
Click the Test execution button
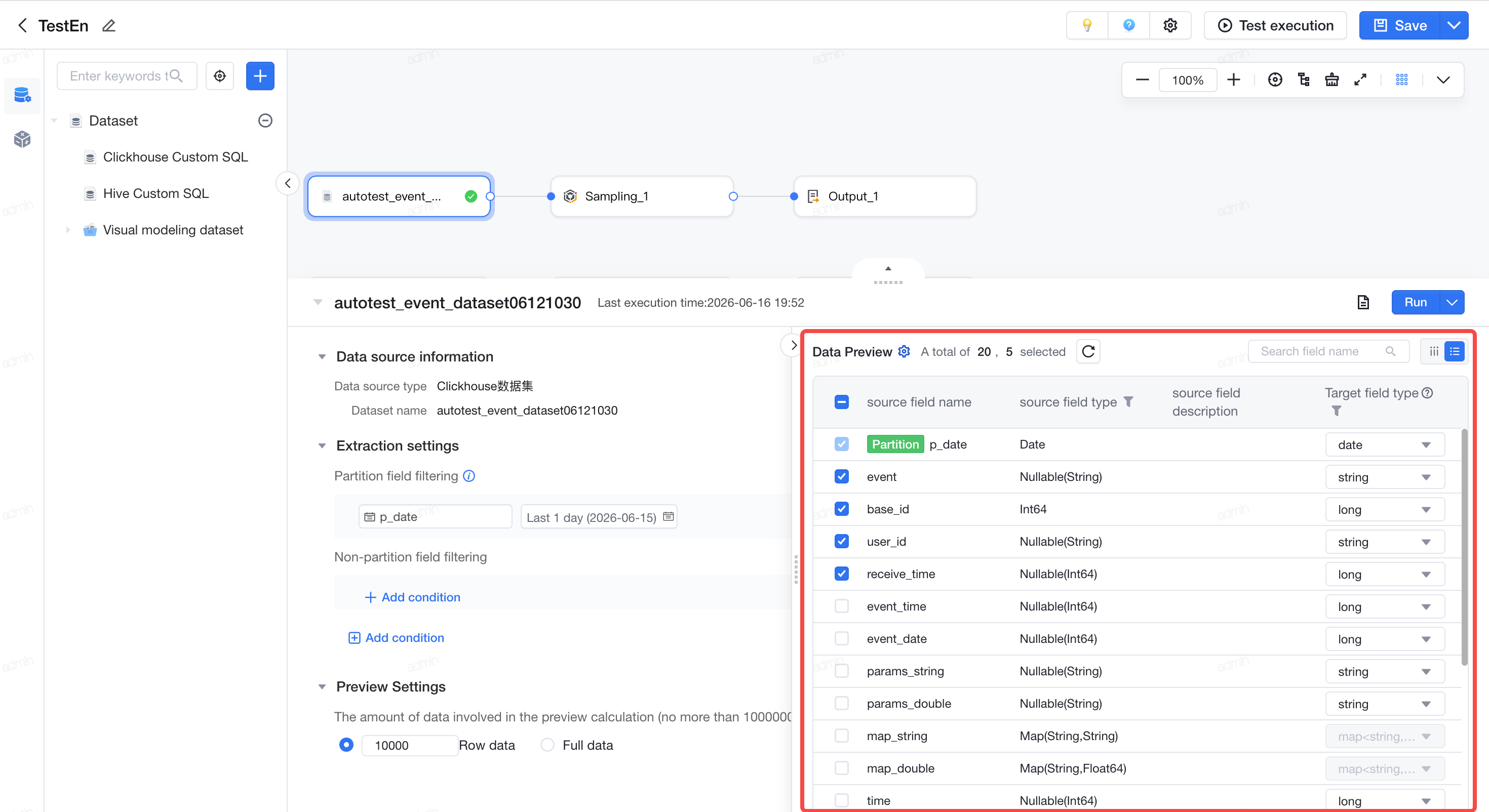tap(1275, 25)
